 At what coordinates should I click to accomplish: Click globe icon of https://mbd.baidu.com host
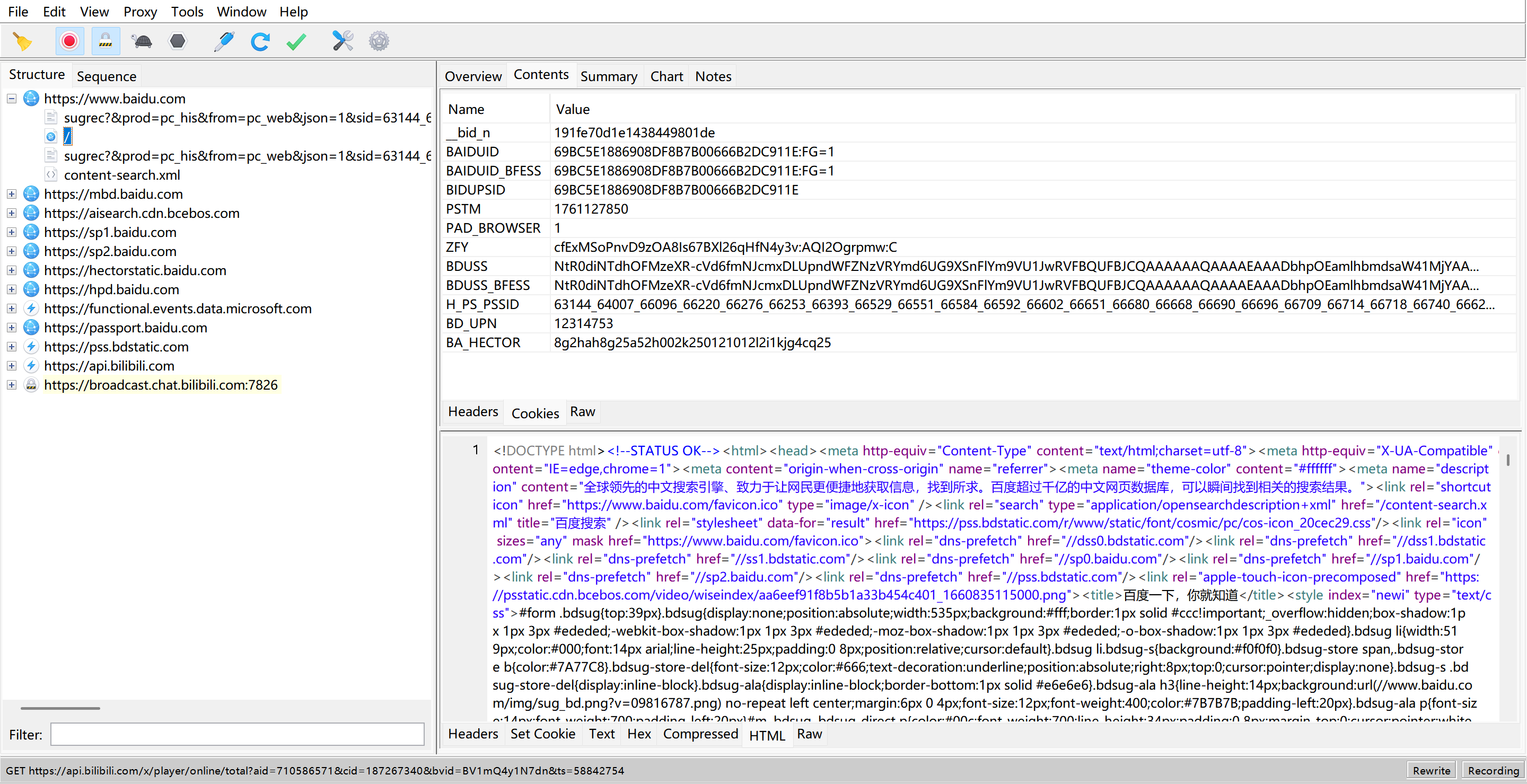coord(31,194)
